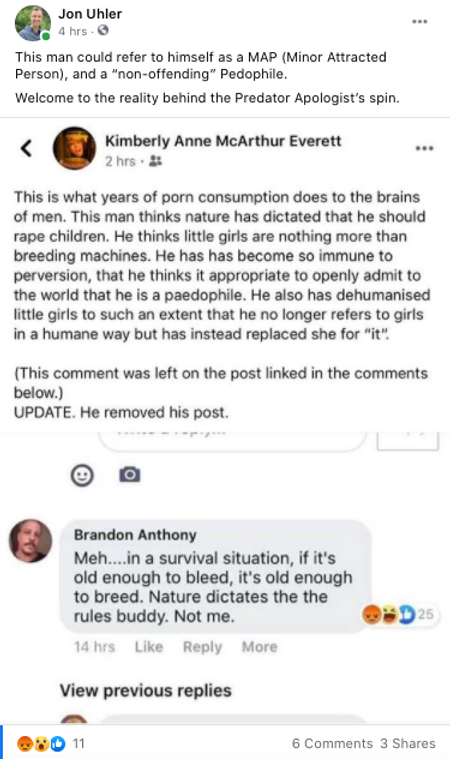Click Kimberly Anne McArthur Everett avatar

pos(74,148)
